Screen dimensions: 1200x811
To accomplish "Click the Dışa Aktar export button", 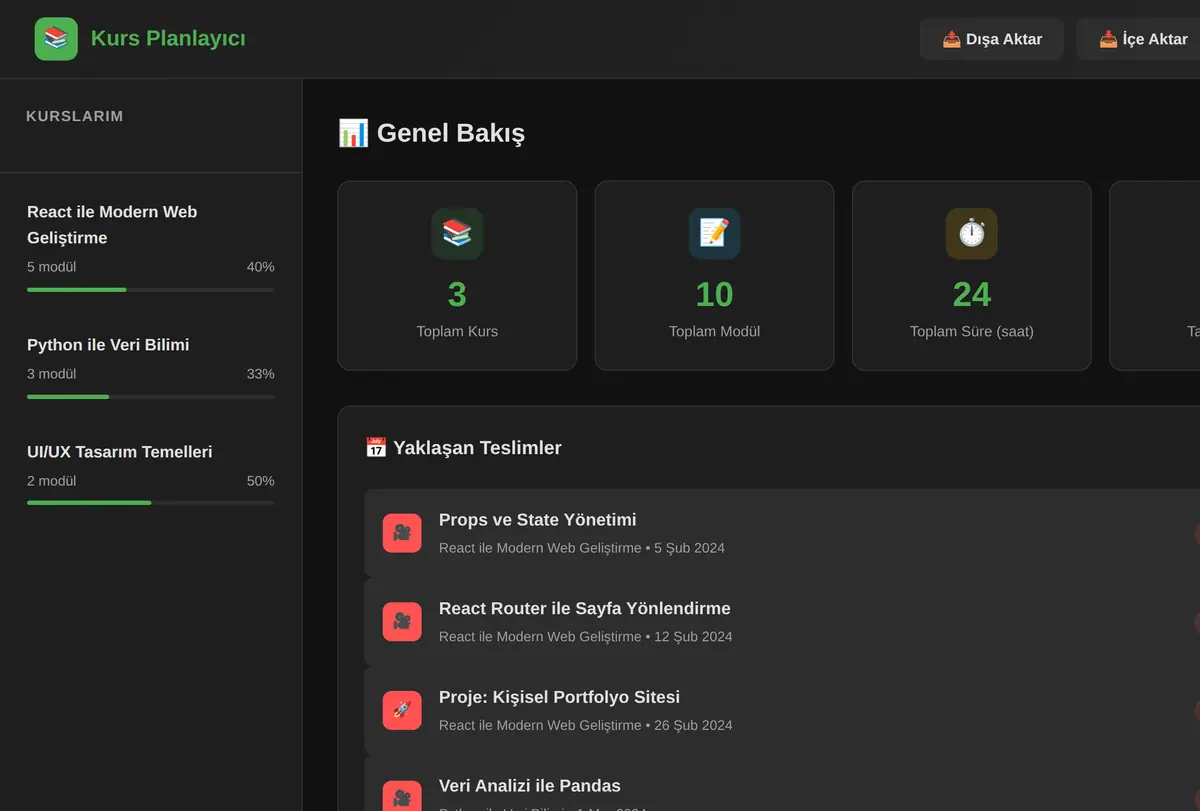I will pos(992,39).
